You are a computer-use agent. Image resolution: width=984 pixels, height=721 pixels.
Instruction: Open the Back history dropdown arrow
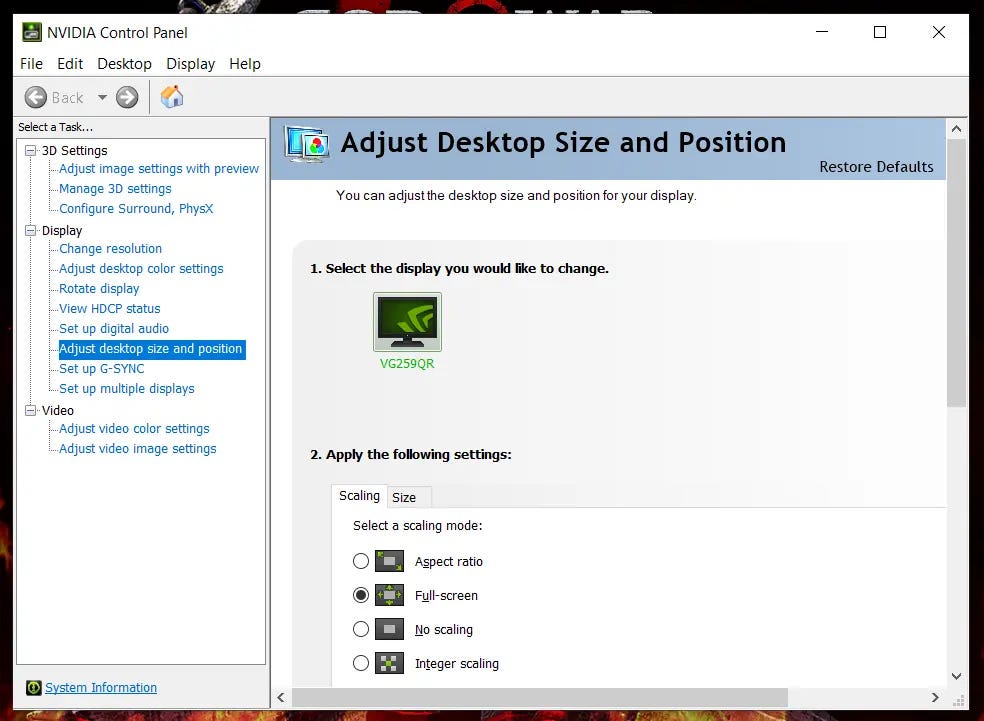(x=102, y=97)
